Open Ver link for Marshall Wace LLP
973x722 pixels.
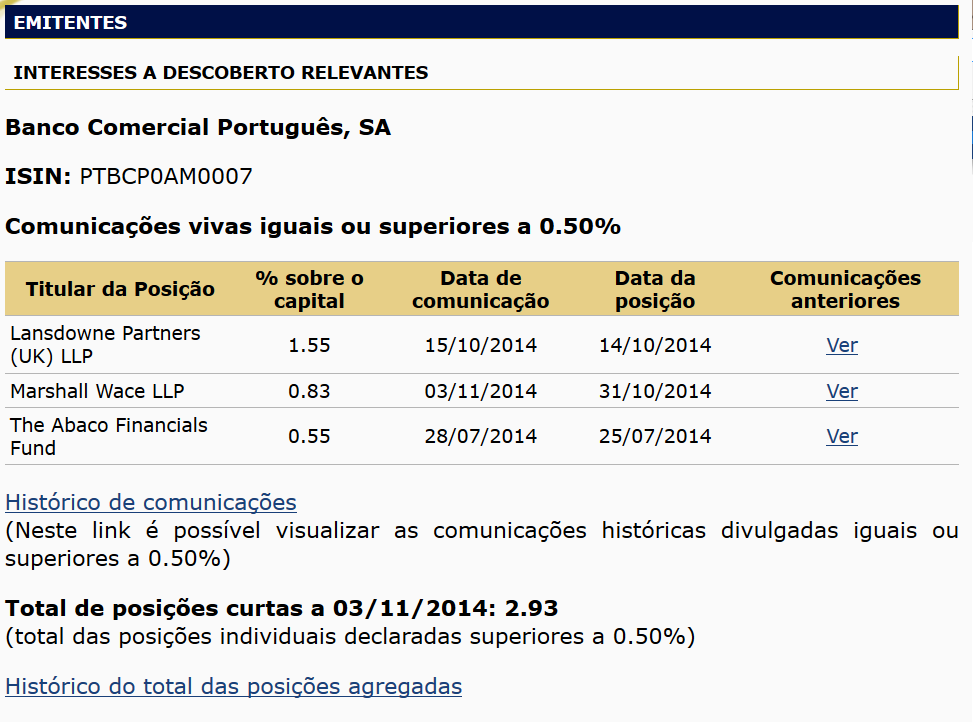841,391
